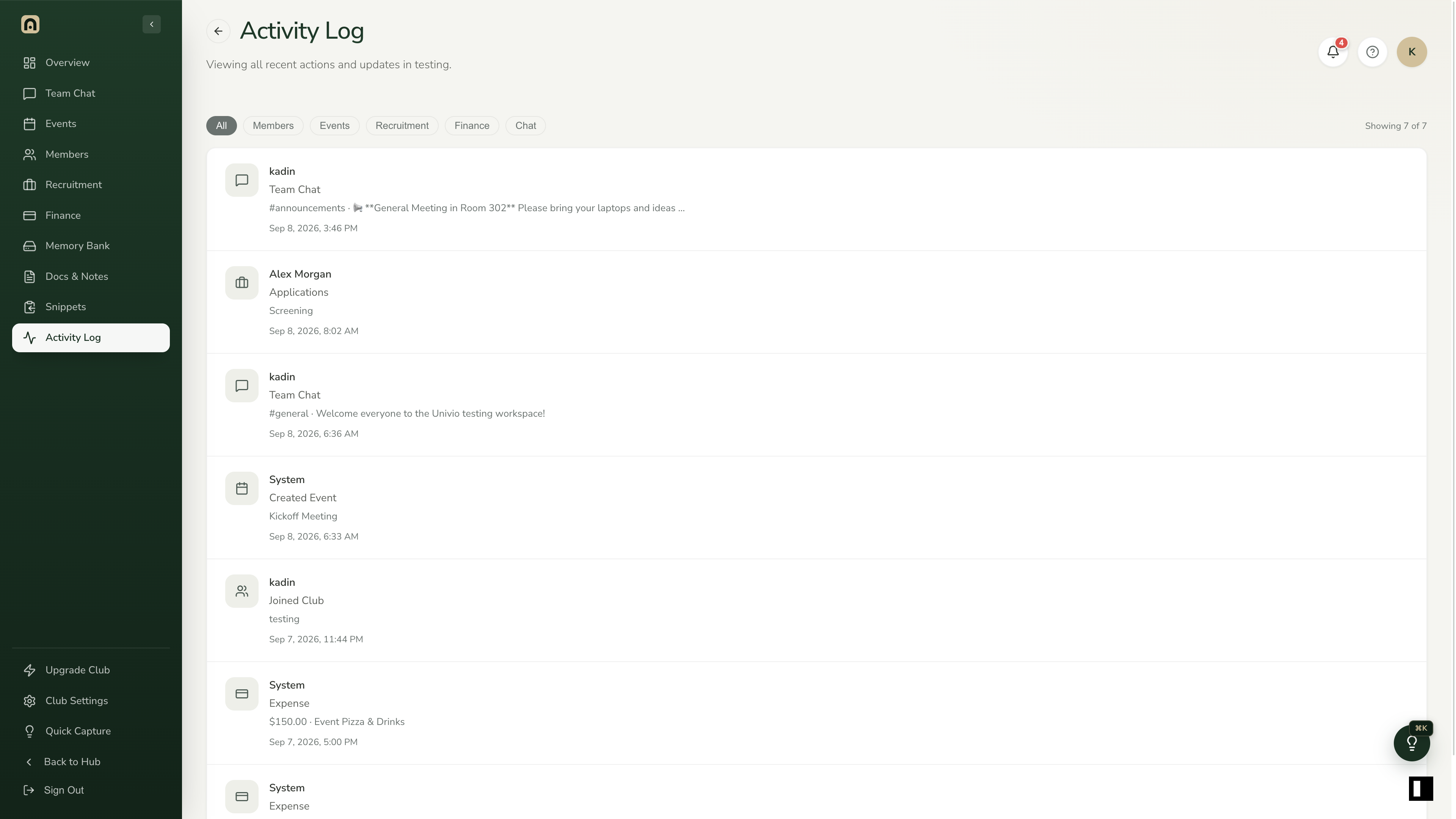Open the notifications bell
Image resolution: width=1456 pixels, height=819 pixels.
pyautogui.click(x=1333, y=52)
